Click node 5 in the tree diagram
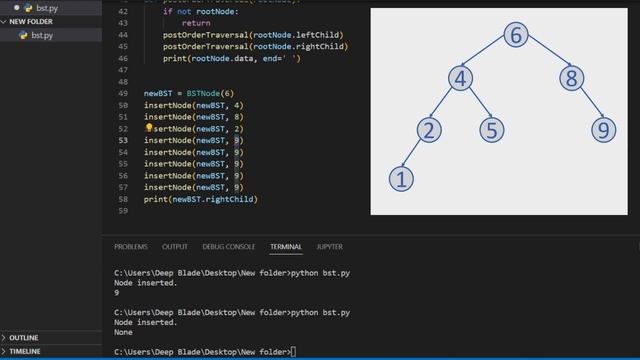The height and width of the screenshot is (360, 640). [491, 130]
